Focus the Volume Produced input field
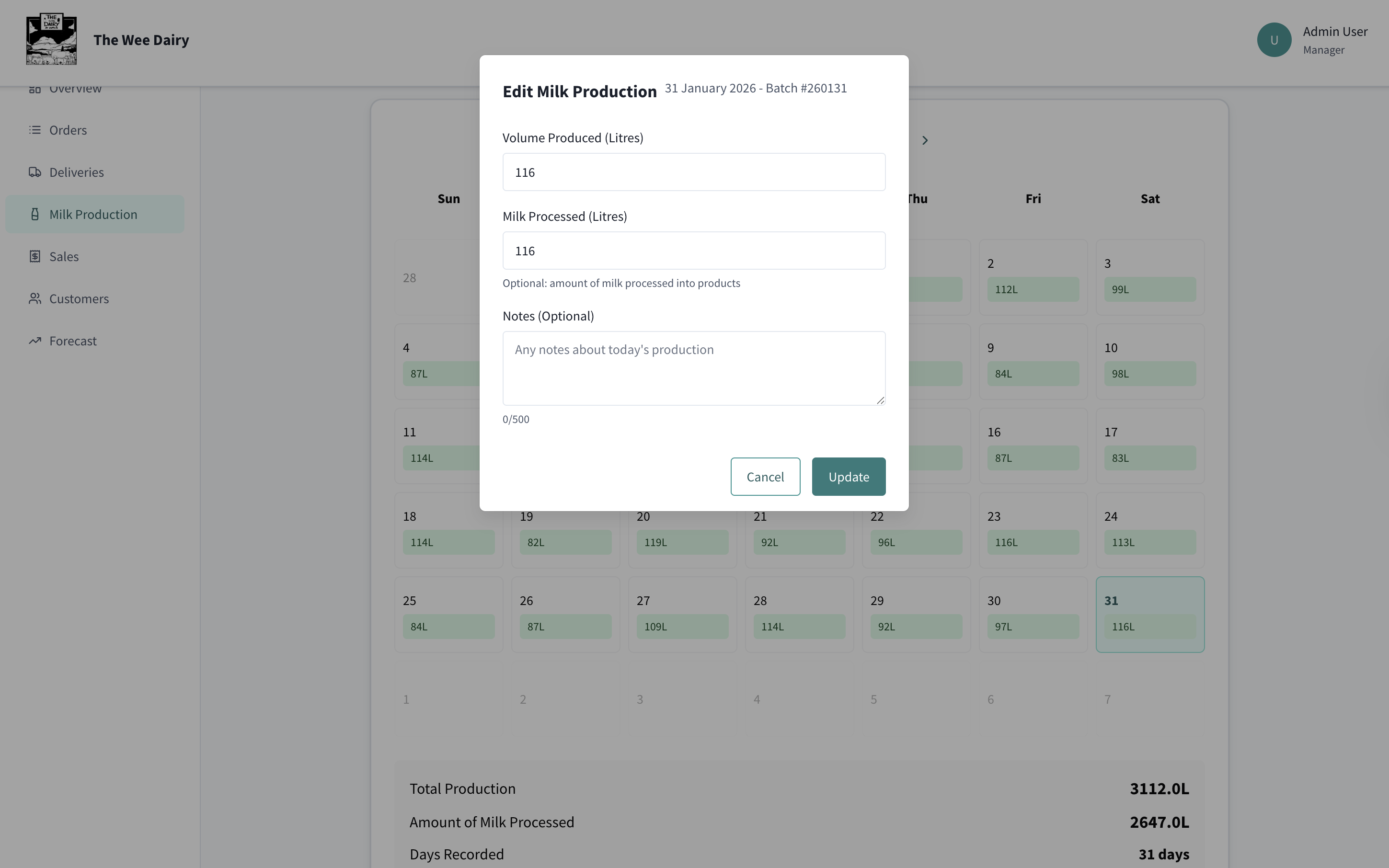 (x=694, y=172)
